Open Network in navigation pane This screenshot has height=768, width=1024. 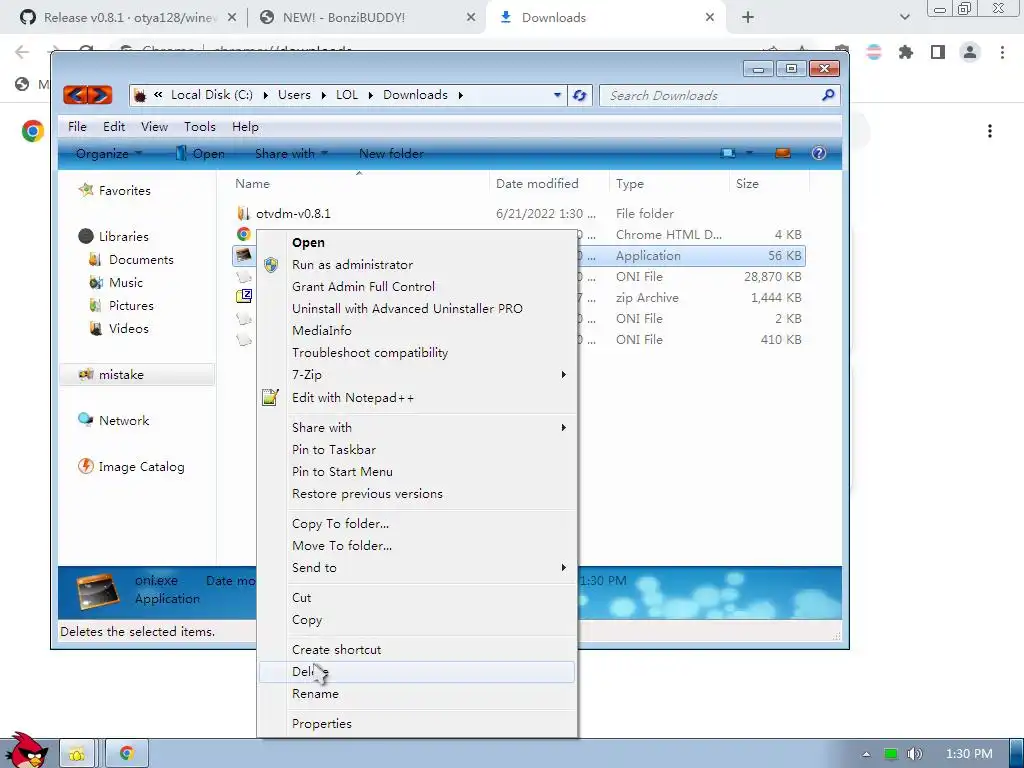(123, 421)
